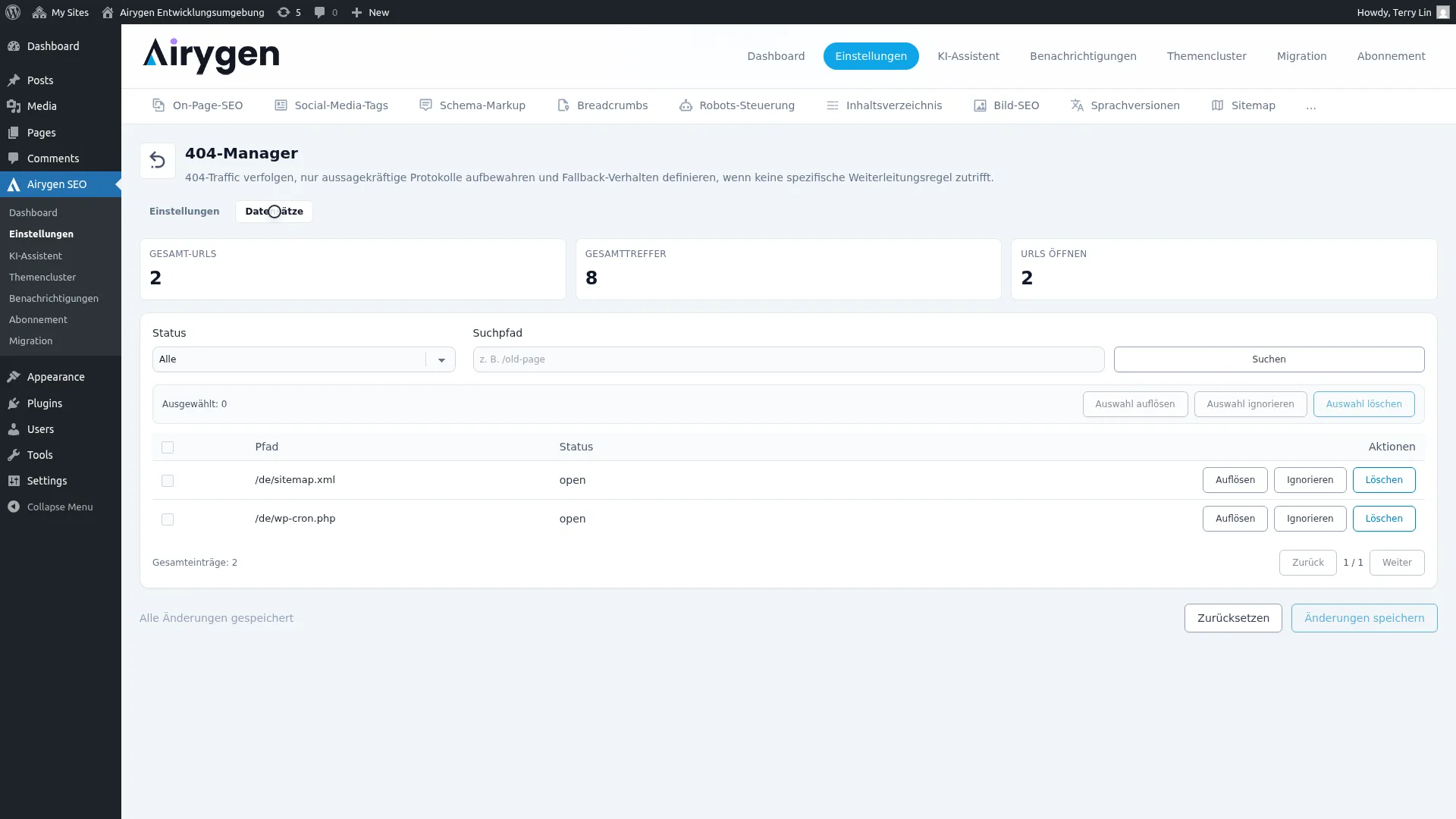Open Abonnement in Airygen SEO submenu
Image resolution: width=1456 pixels, height=819 pixels.
pyautogui.click(x=38, y=320)
